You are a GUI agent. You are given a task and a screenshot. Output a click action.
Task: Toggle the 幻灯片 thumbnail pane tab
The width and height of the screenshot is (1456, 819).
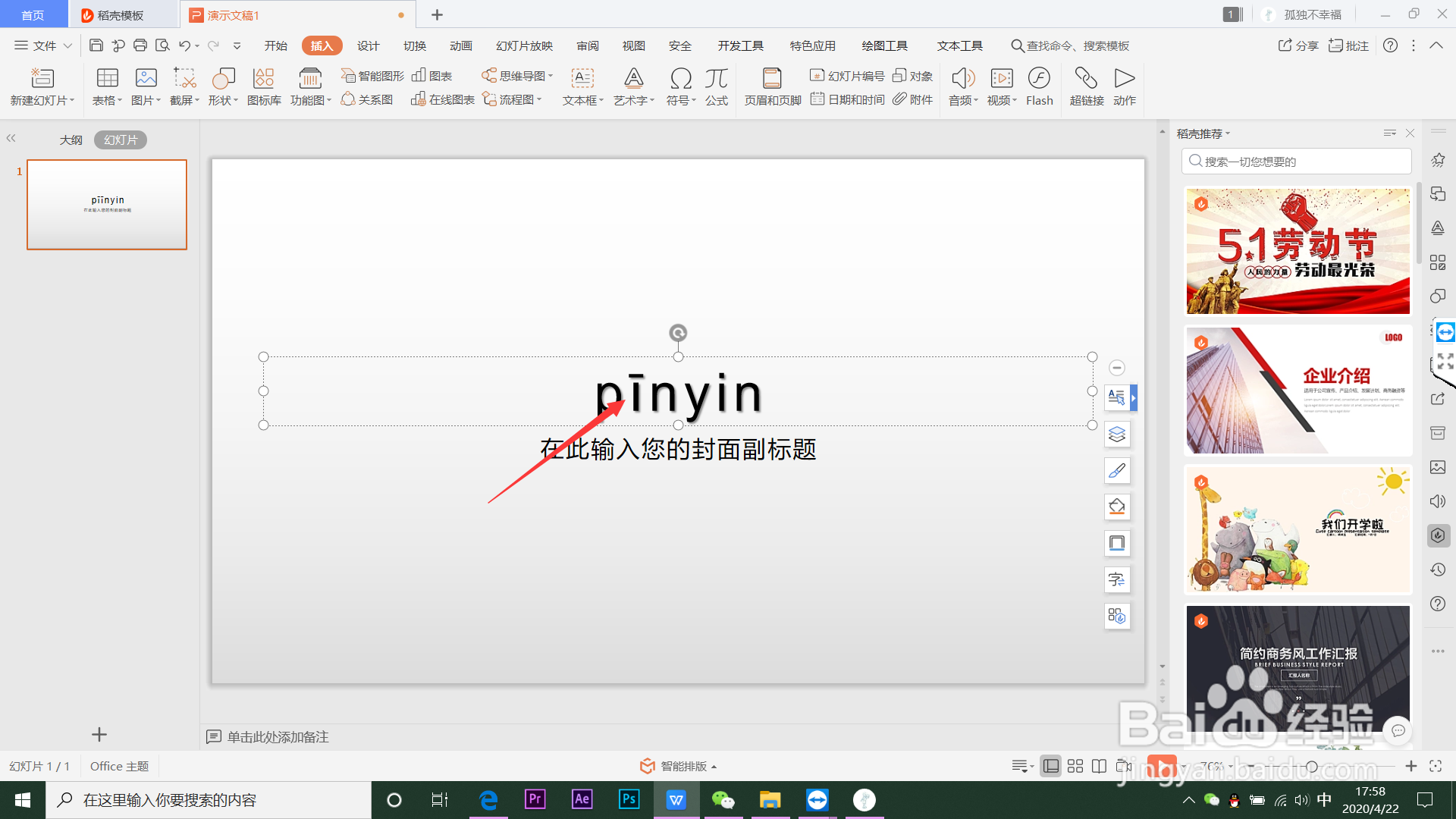click(121, 140)
